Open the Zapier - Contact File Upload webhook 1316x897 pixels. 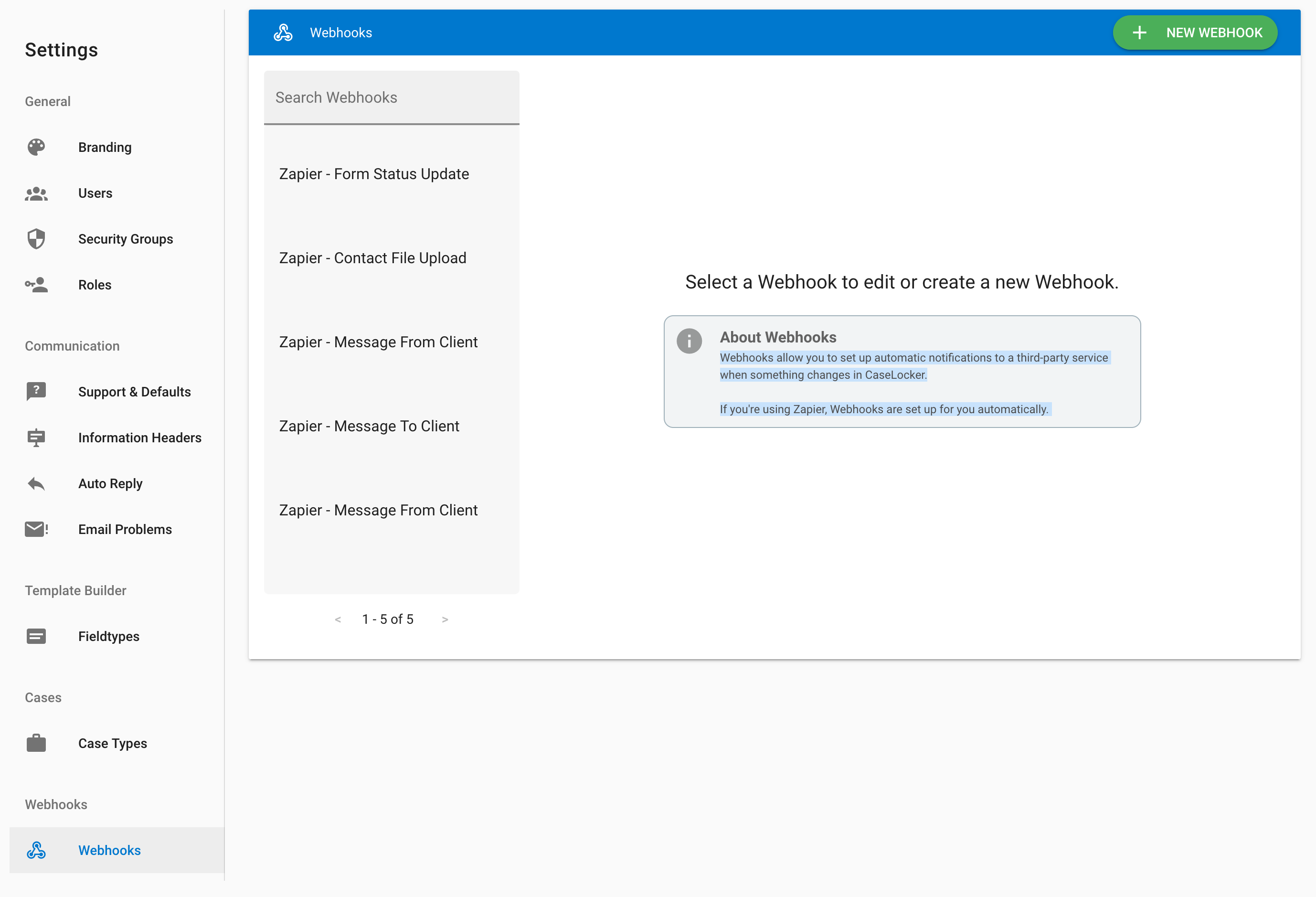click(372, 257)
